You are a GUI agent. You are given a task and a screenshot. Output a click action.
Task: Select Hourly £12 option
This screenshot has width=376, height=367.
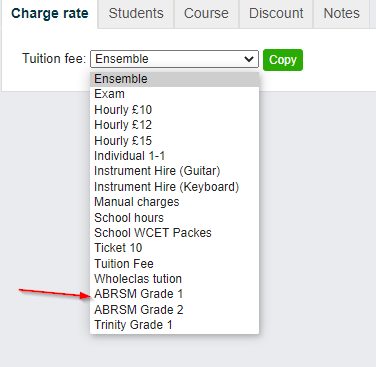174,125
